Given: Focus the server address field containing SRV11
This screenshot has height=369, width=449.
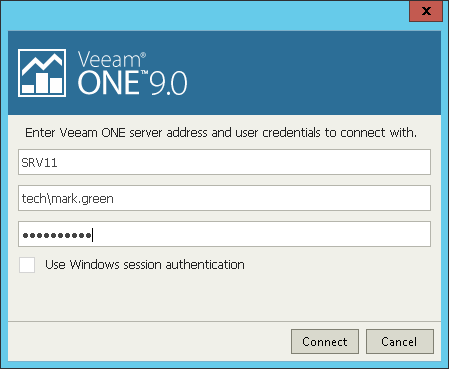Looking at the screenshot, I should [224, 162].
